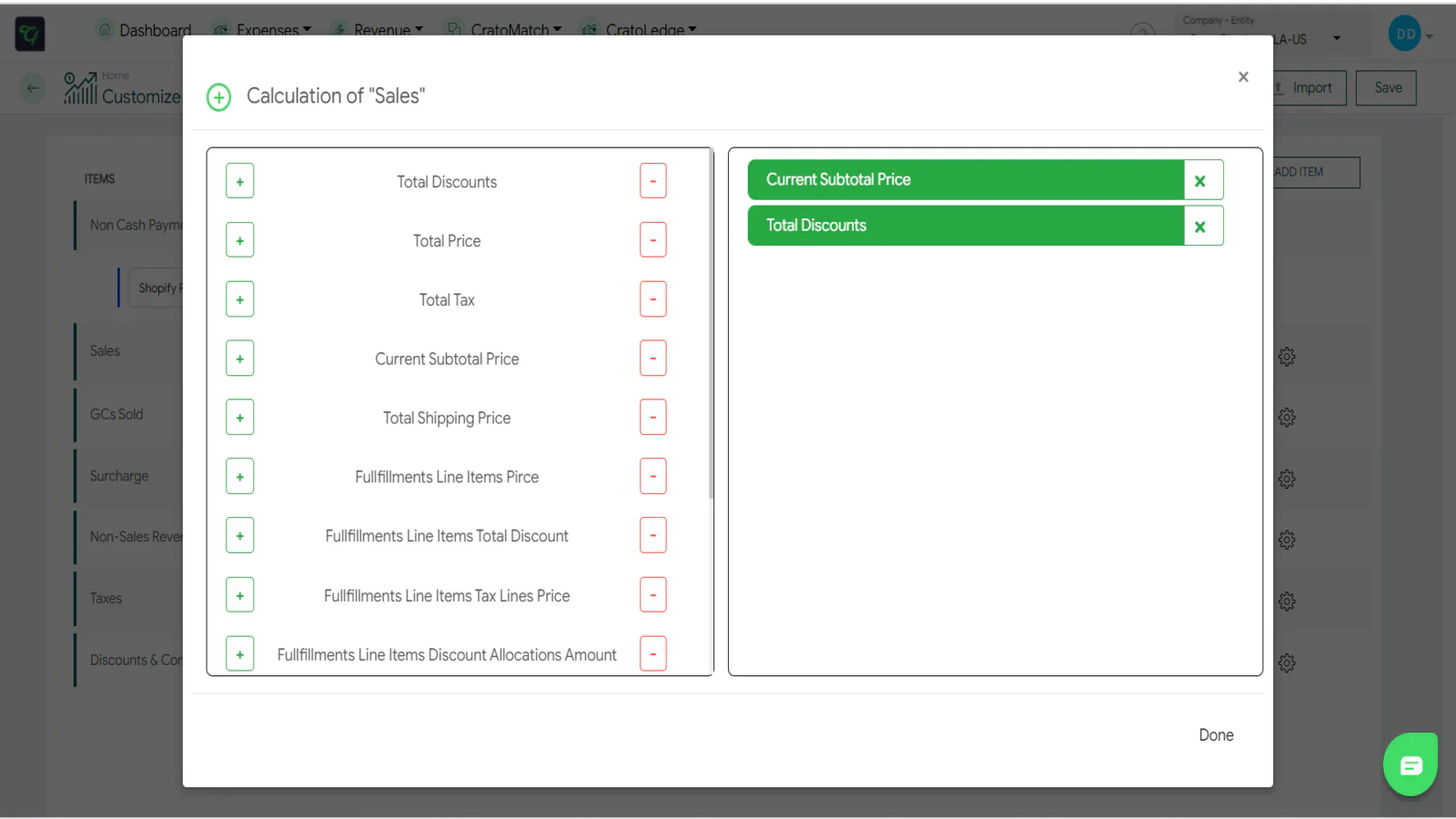Open the settings gear for the Sales row
The width and height of the screenshot is (1456, 819).
click(x=1287, y=357)
